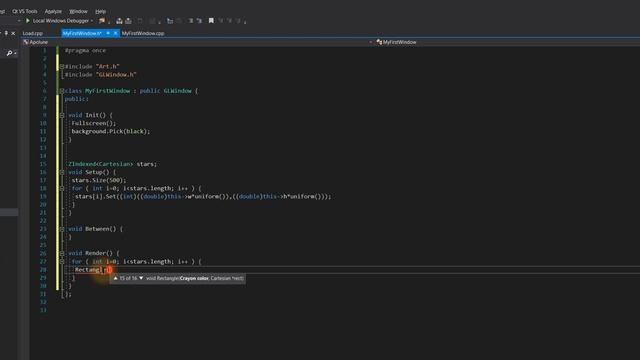
Task: Open debugger target dropdown arrow
Action: pos(92,21)
